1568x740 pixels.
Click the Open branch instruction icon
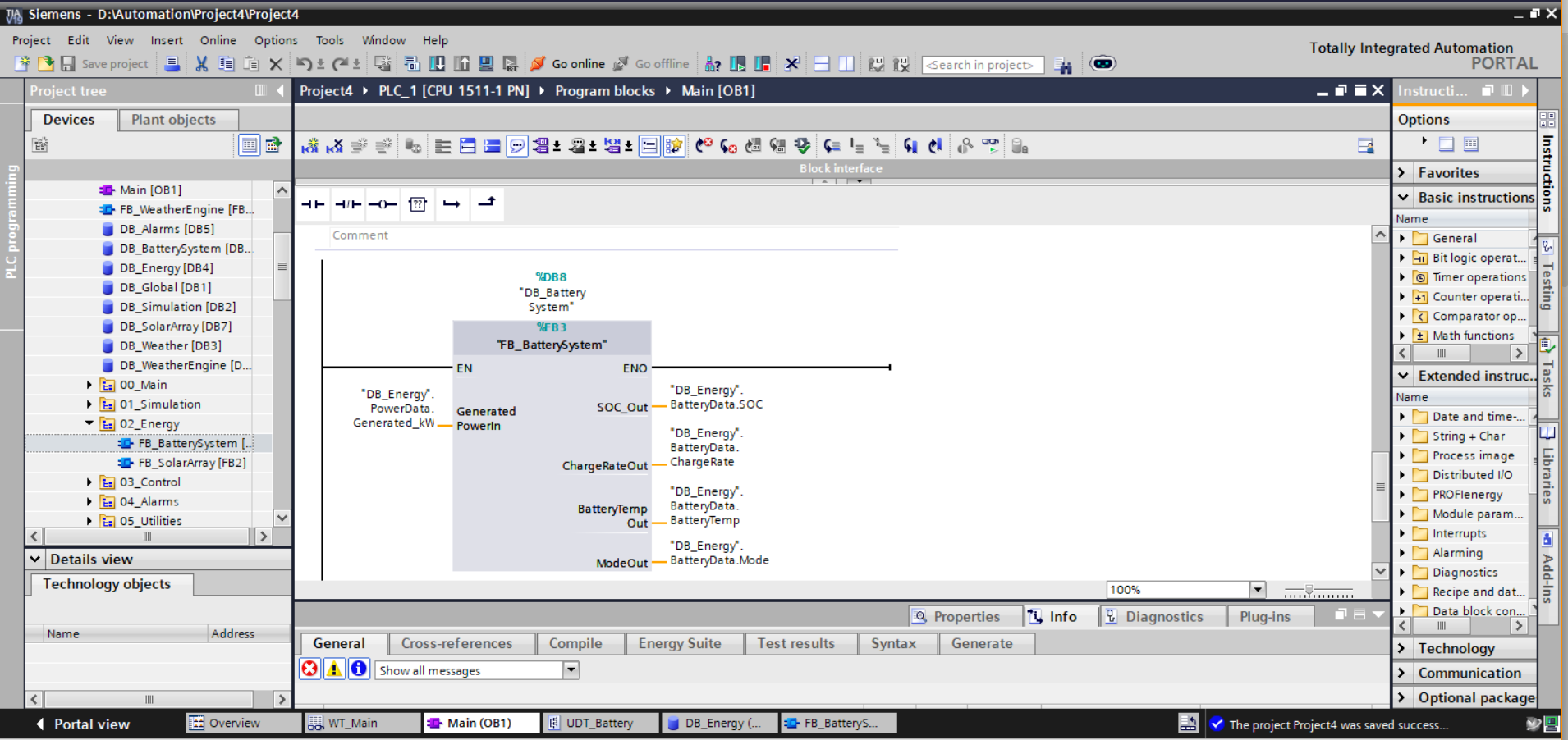(452, 204)
